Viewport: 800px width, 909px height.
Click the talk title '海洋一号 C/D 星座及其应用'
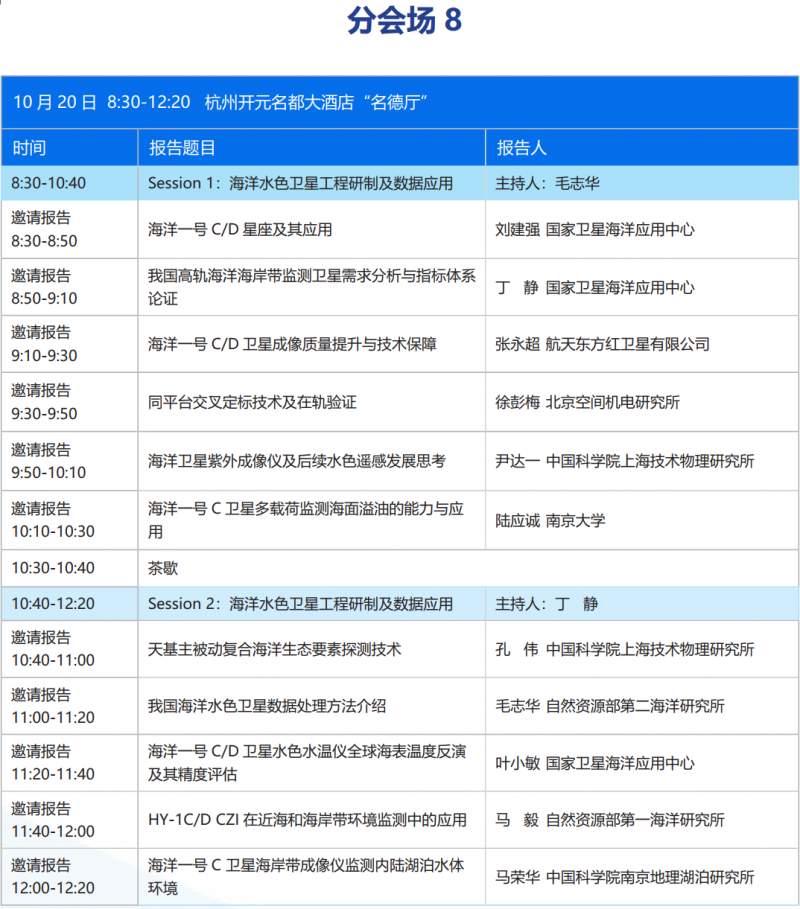240,229
